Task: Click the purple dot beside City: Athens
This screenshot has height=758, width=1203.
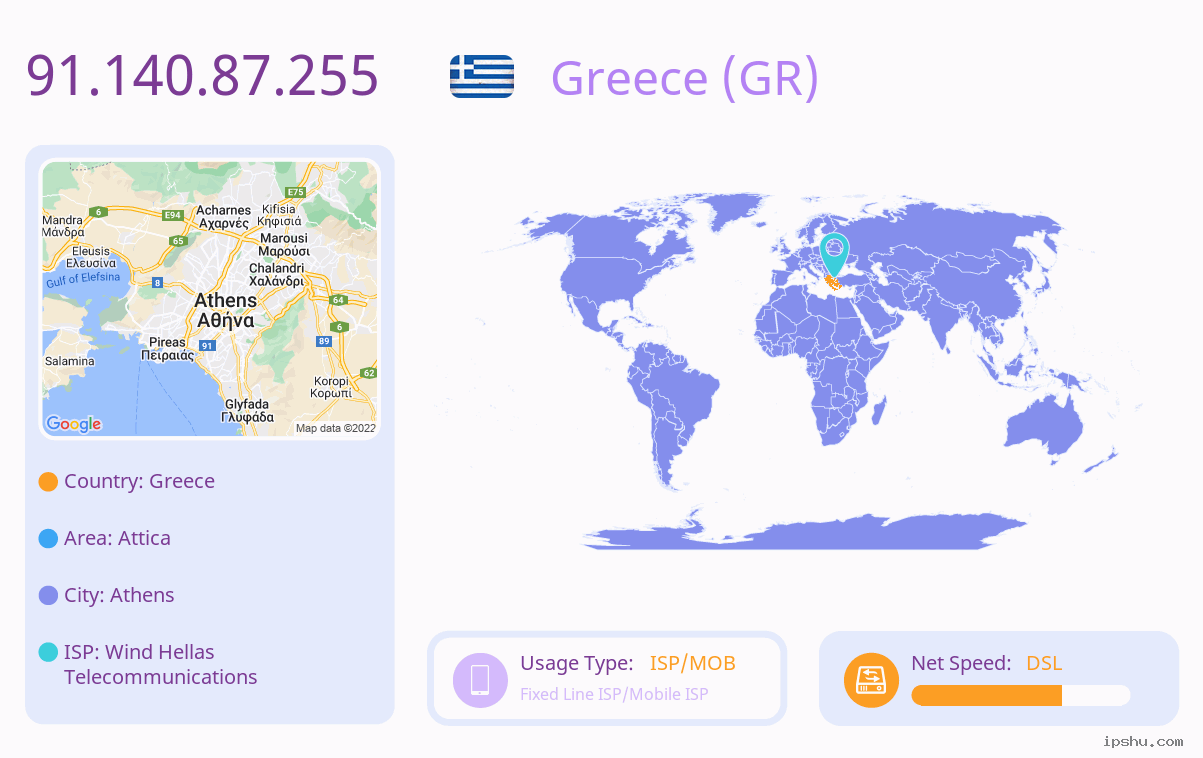Action: coord(48,595)
